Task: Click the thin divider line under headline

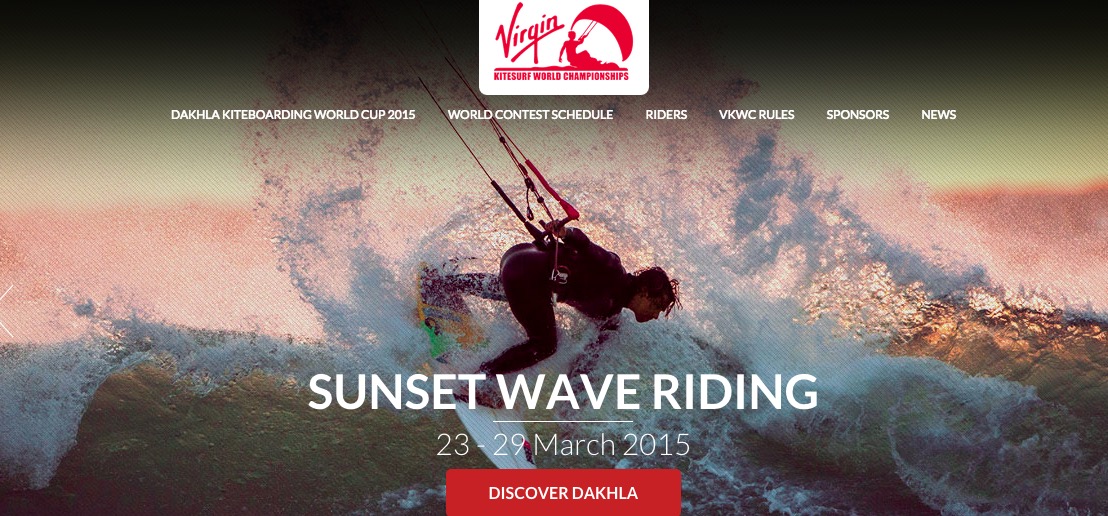Action: coord(562,422)
